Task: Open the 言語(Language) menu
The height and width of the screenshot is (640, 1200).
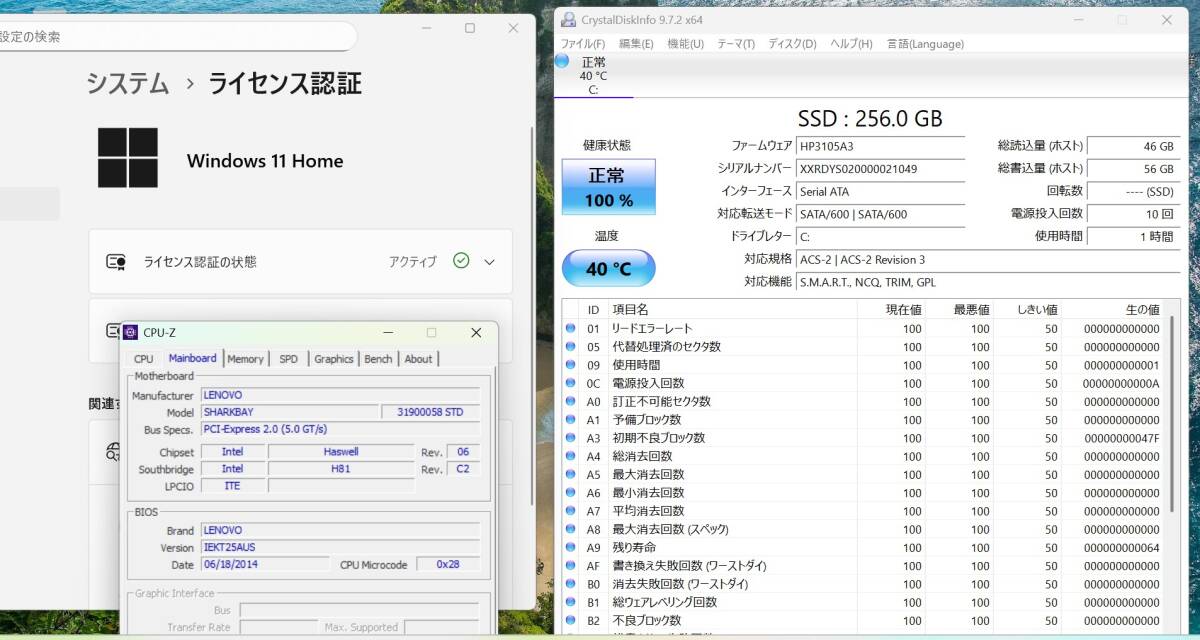Action: (924, 44)
